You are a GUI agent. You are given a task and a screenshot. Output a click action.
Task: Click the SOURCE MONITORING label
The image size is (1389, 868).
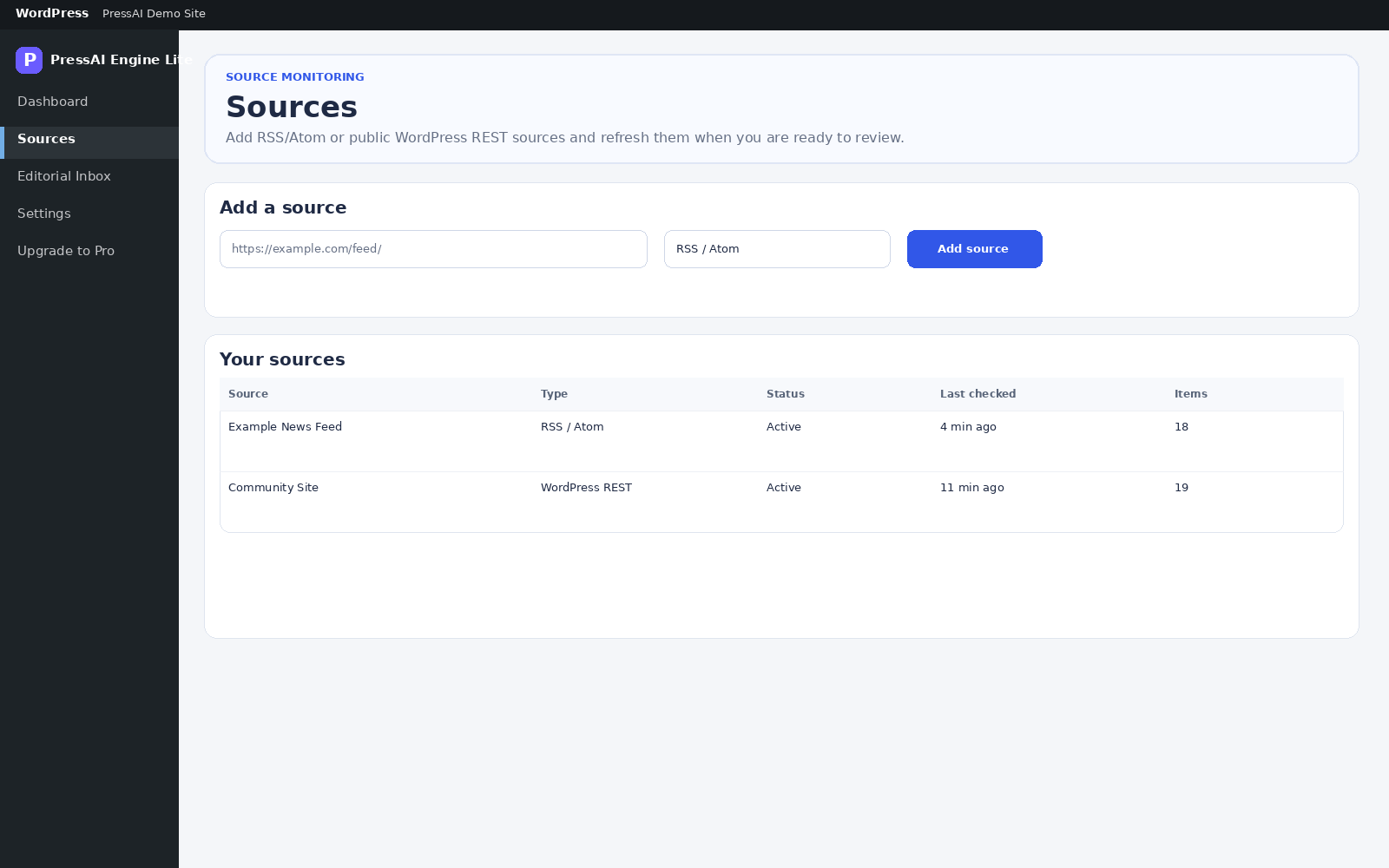(x=295, y=77)
